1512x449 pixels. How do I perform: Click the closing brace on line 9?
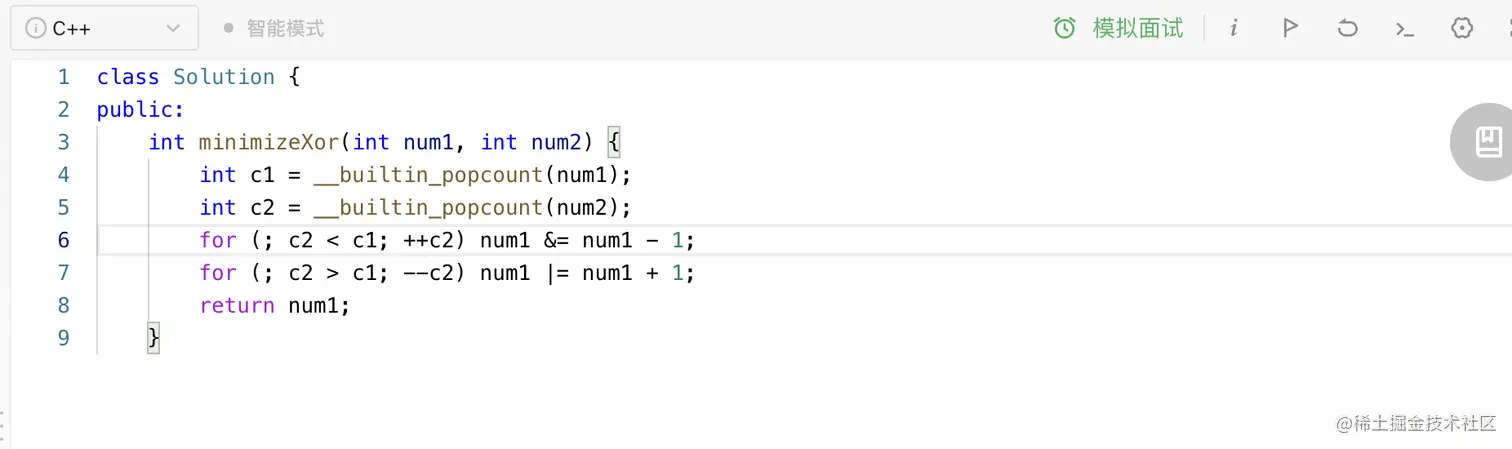[153, 338]
